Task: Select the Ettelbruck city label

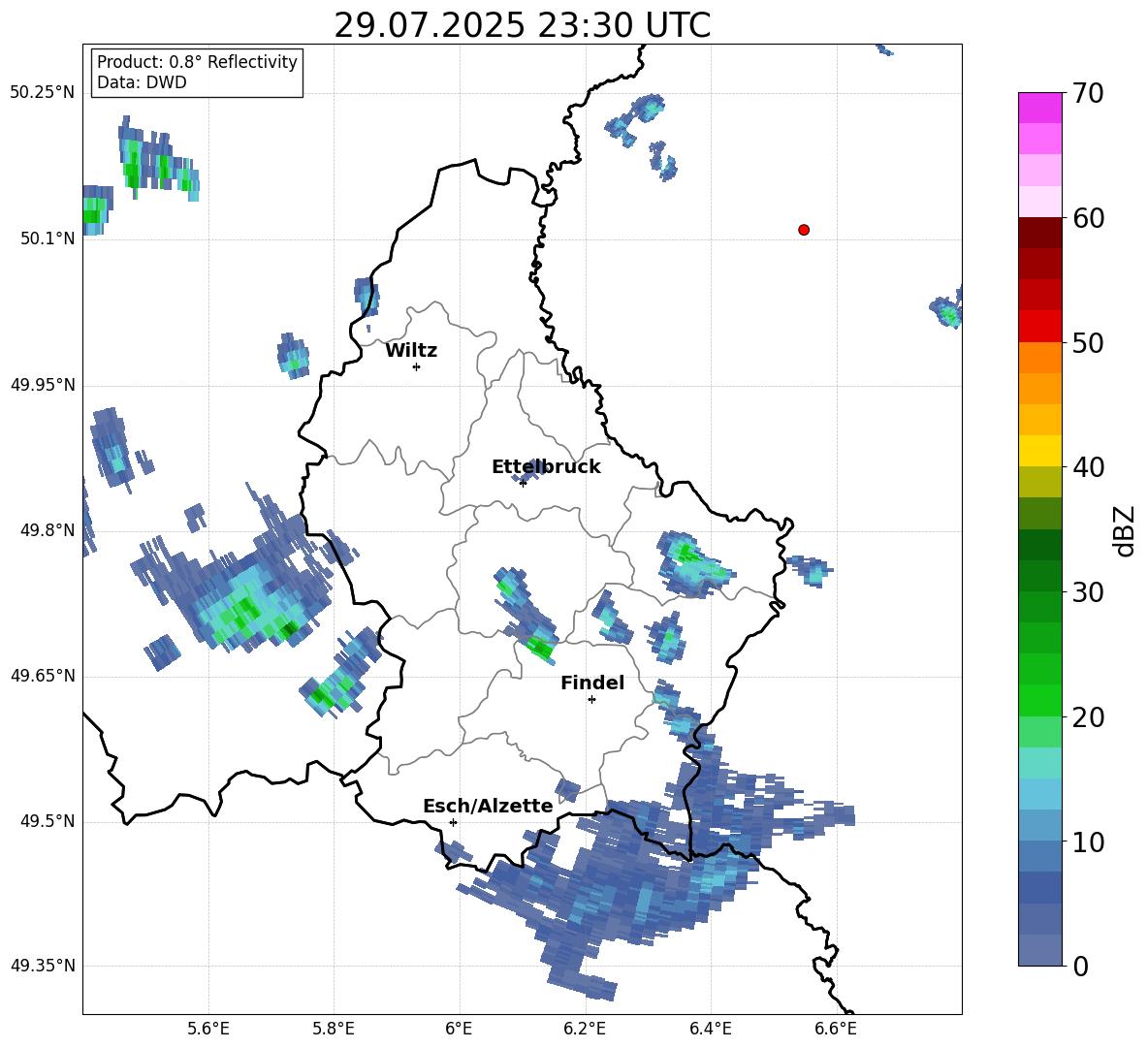Action: point(546,467)
